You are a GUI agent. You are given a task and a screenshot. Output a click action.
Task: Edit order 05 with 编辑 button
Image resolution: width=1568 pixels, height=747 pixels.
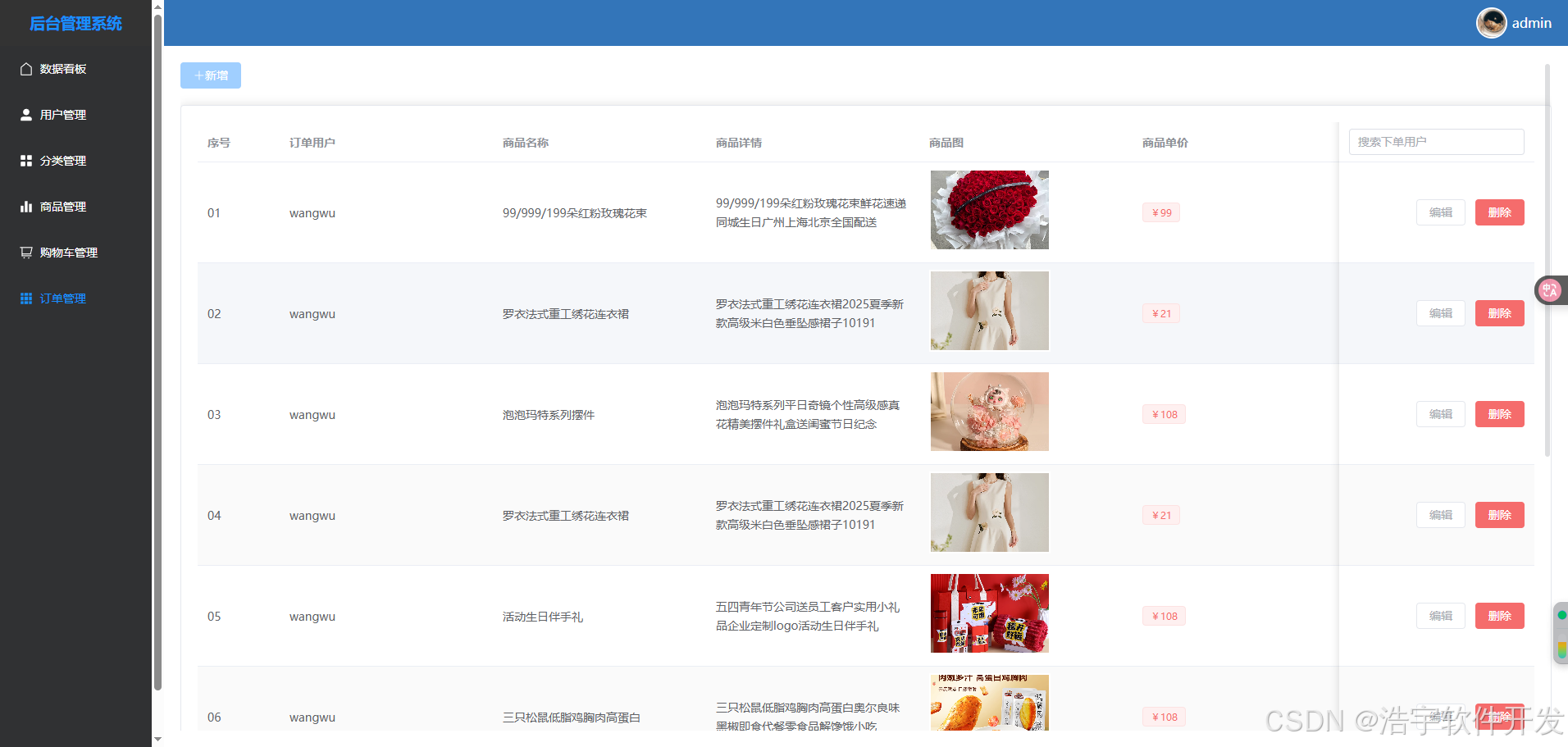[1440, 616]
